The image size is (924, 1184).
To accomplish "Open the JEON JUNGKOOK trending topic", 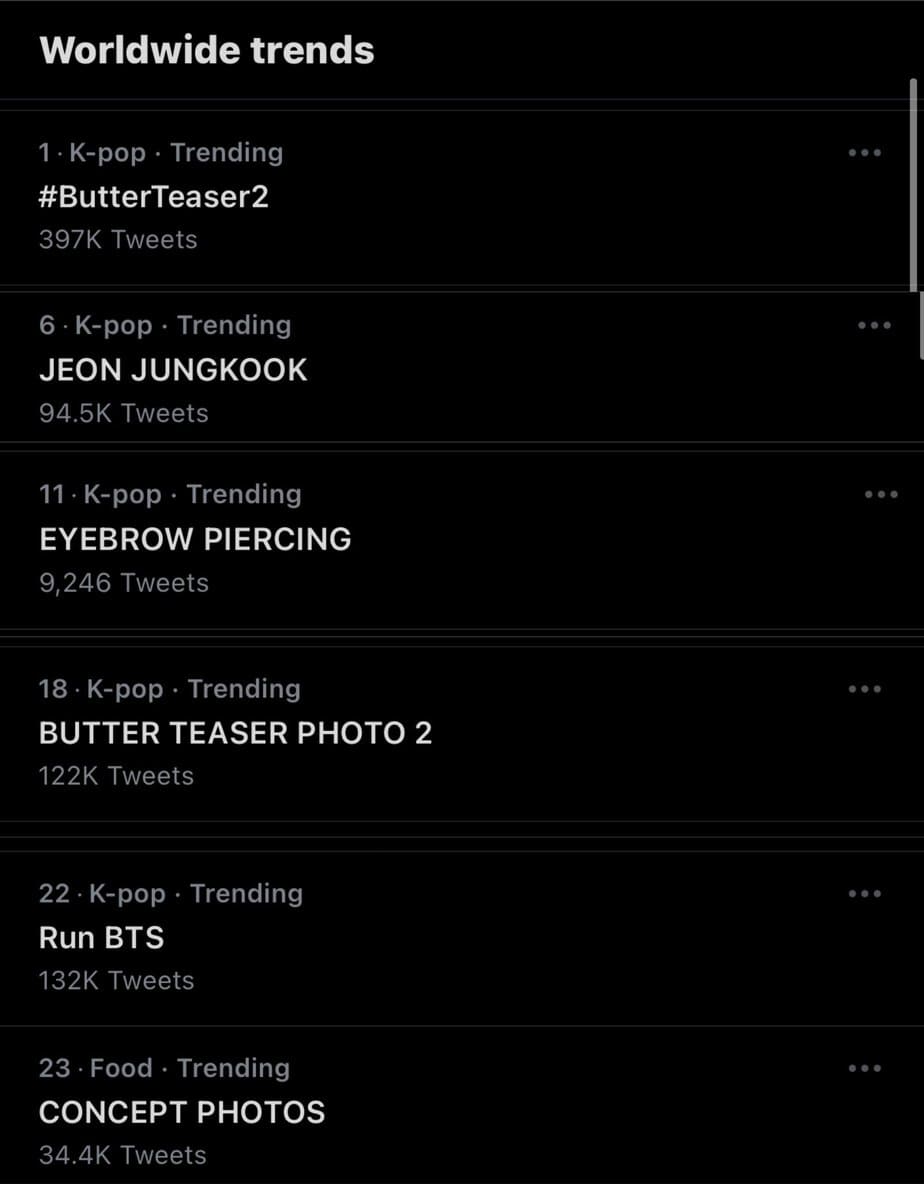I will 173,370.
